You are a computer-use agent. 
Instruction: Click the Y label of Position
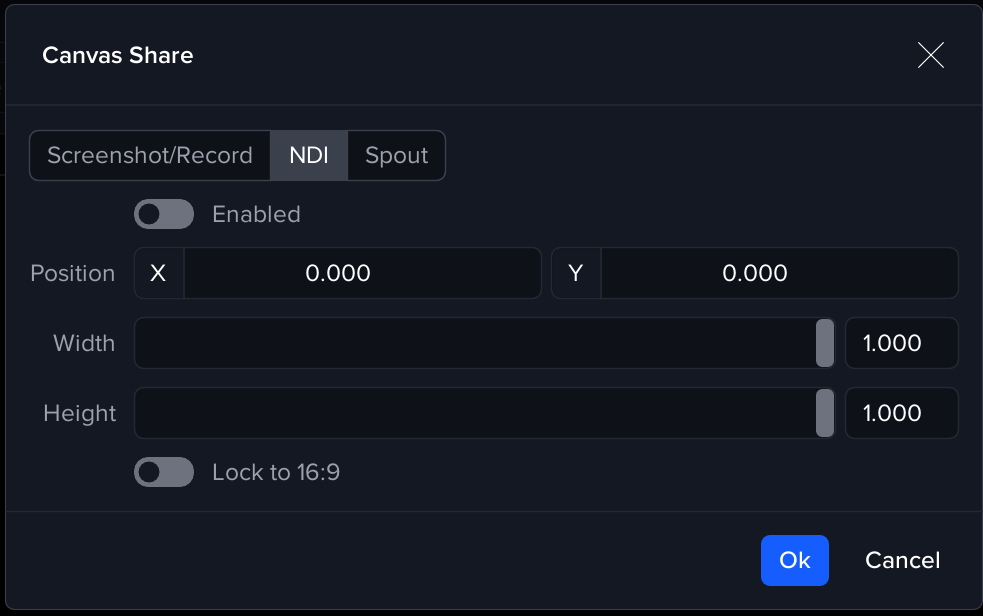click(x=576, y=273)
